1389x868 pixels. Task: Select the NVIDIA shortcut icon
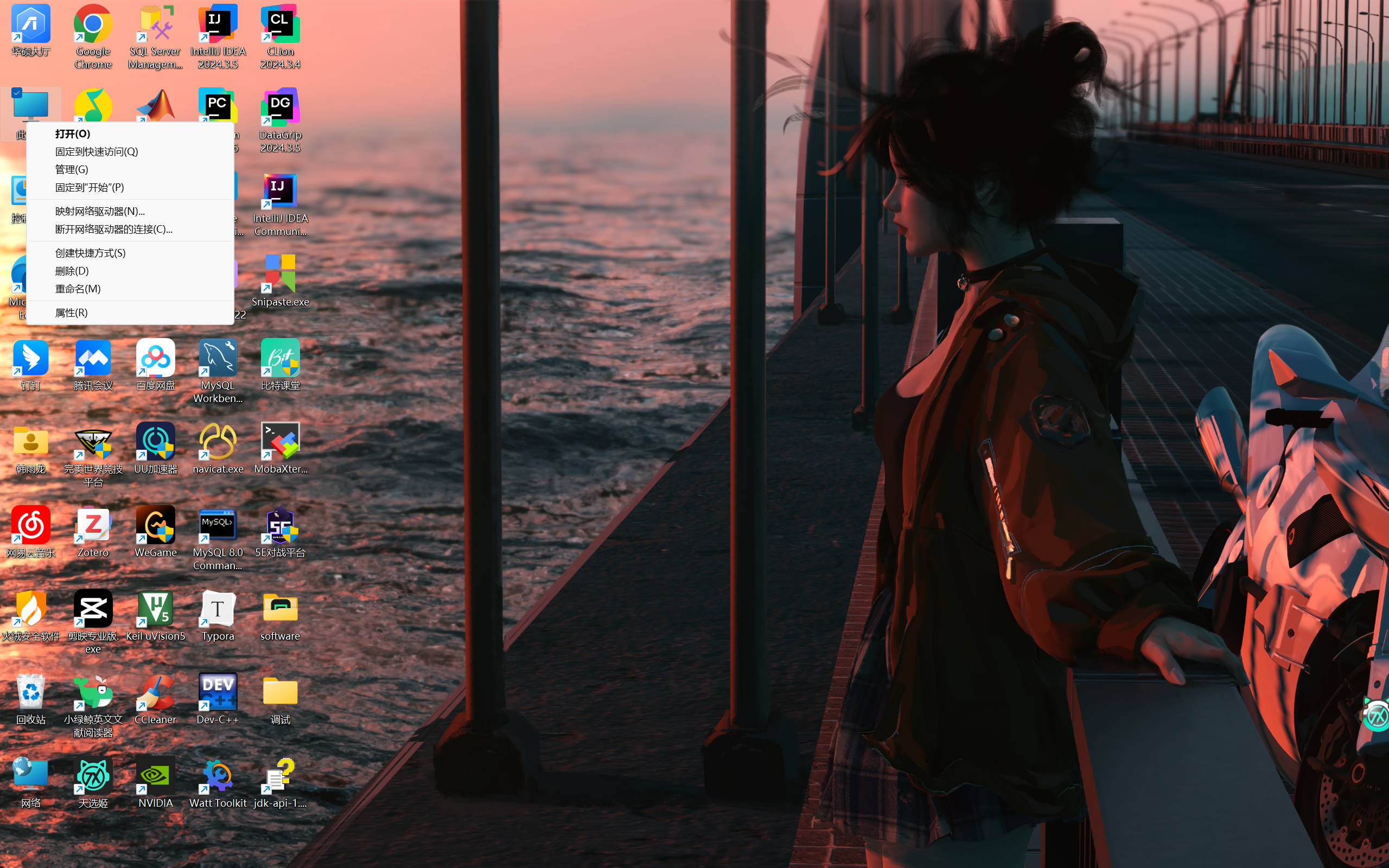[156, 776]
